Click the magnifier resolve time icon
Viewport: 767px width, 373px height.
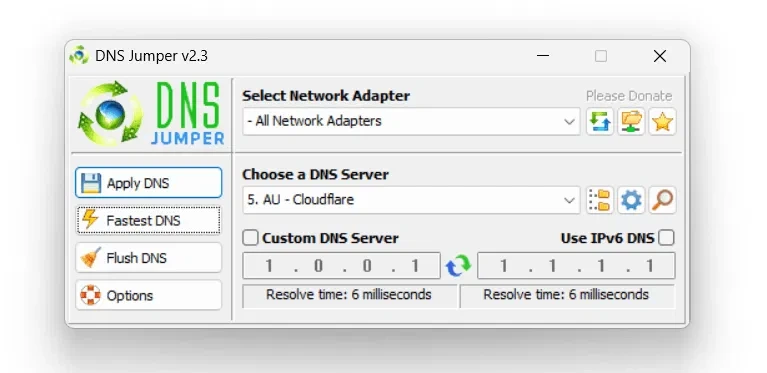(662, 200)
